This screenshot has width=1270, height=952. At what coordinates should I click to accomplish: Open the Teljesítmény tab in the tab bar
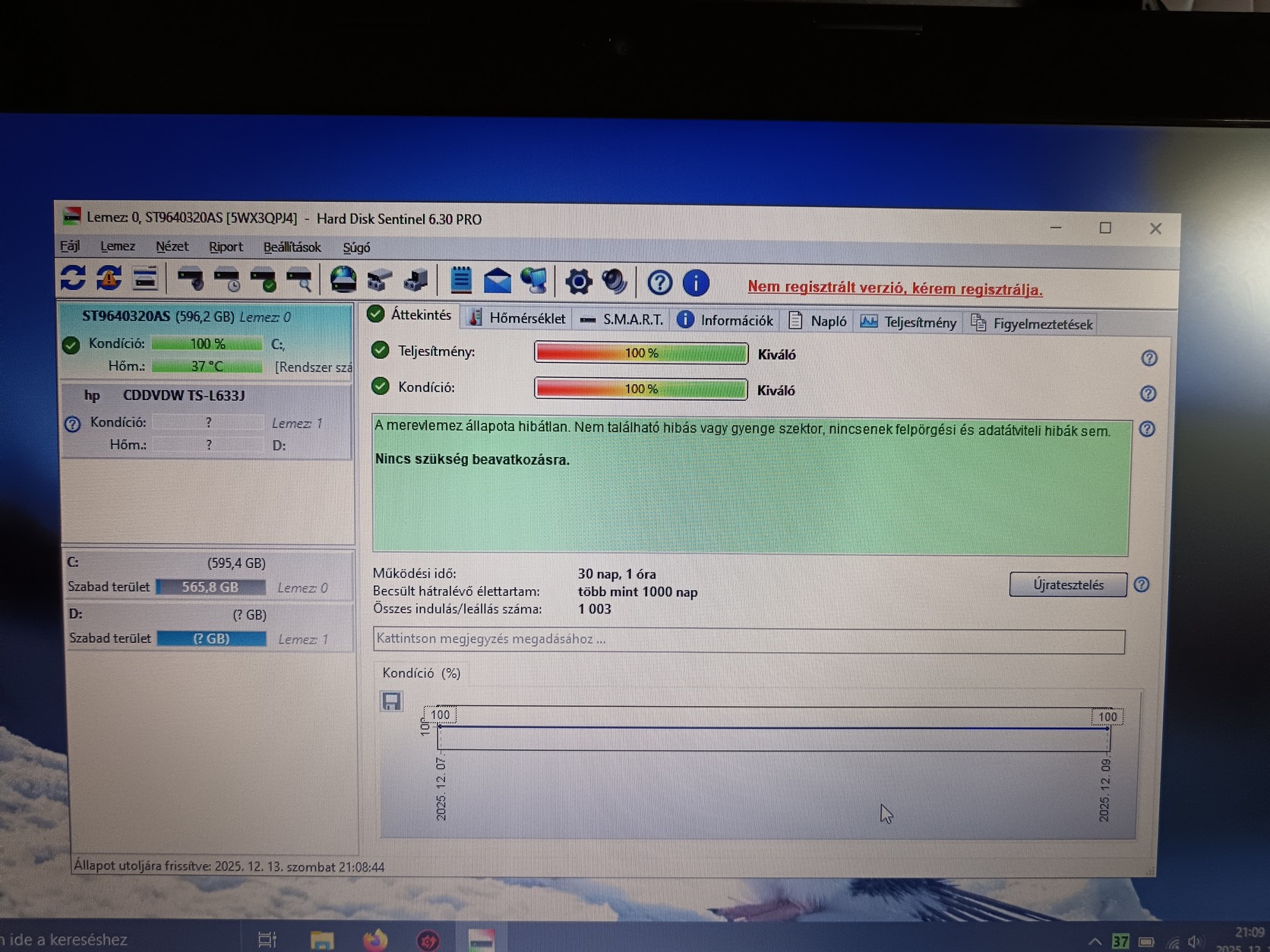click(908, 323)
